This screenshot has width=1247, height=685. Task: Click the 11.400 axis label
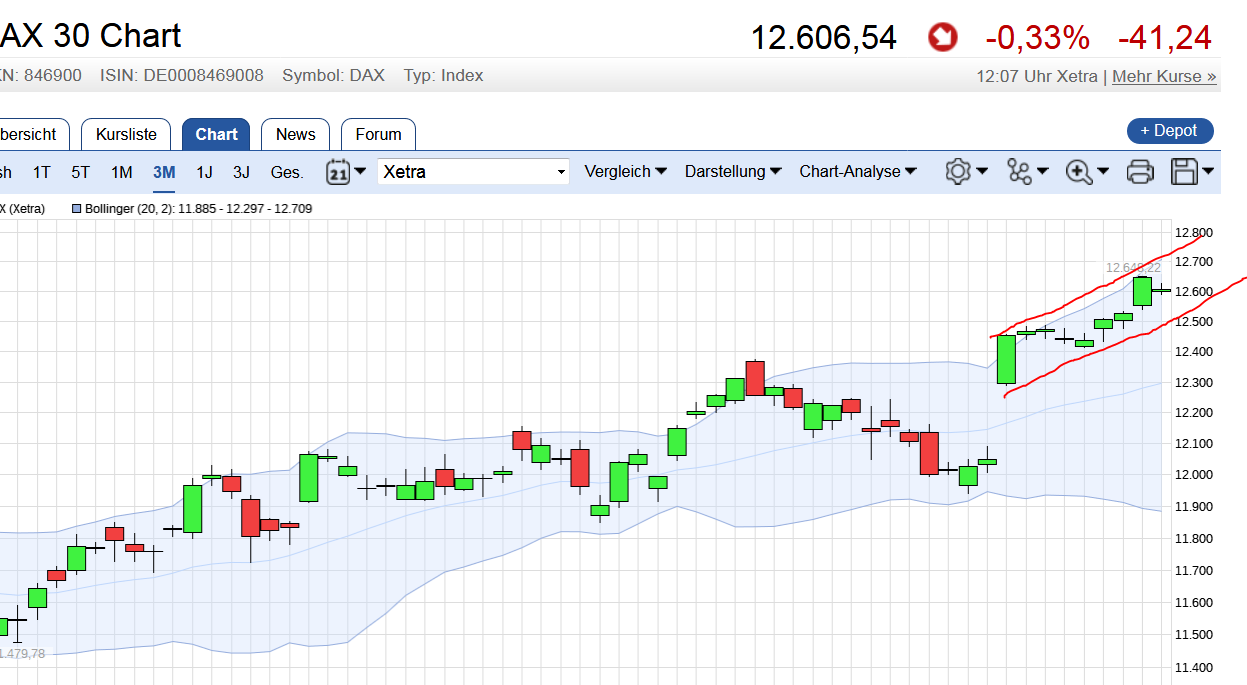(x=1194, y=667)
